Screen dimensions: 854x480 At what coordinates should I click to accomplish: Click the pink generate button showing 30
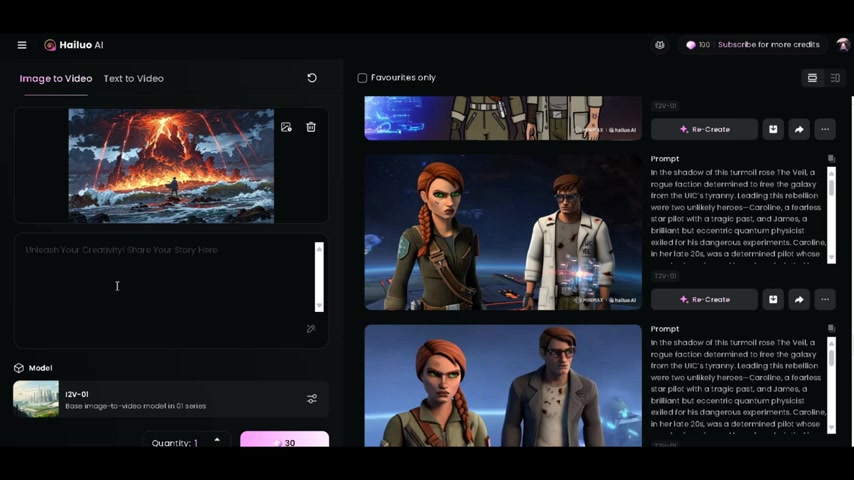(284, 439)
